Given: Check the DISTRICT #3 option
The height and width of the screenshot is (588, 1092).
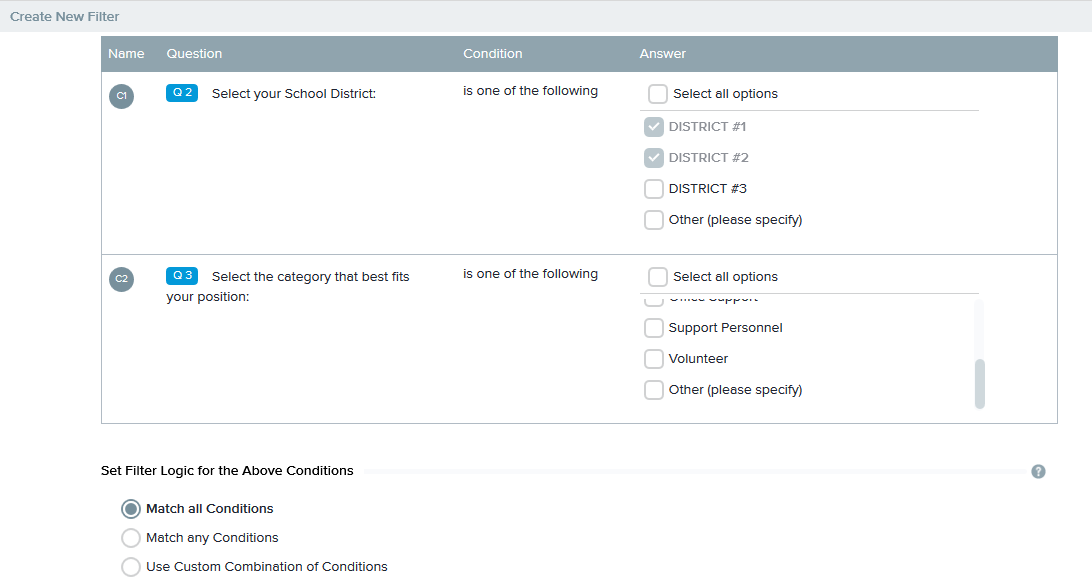Looking at the screenshot, I should [654, 189].
